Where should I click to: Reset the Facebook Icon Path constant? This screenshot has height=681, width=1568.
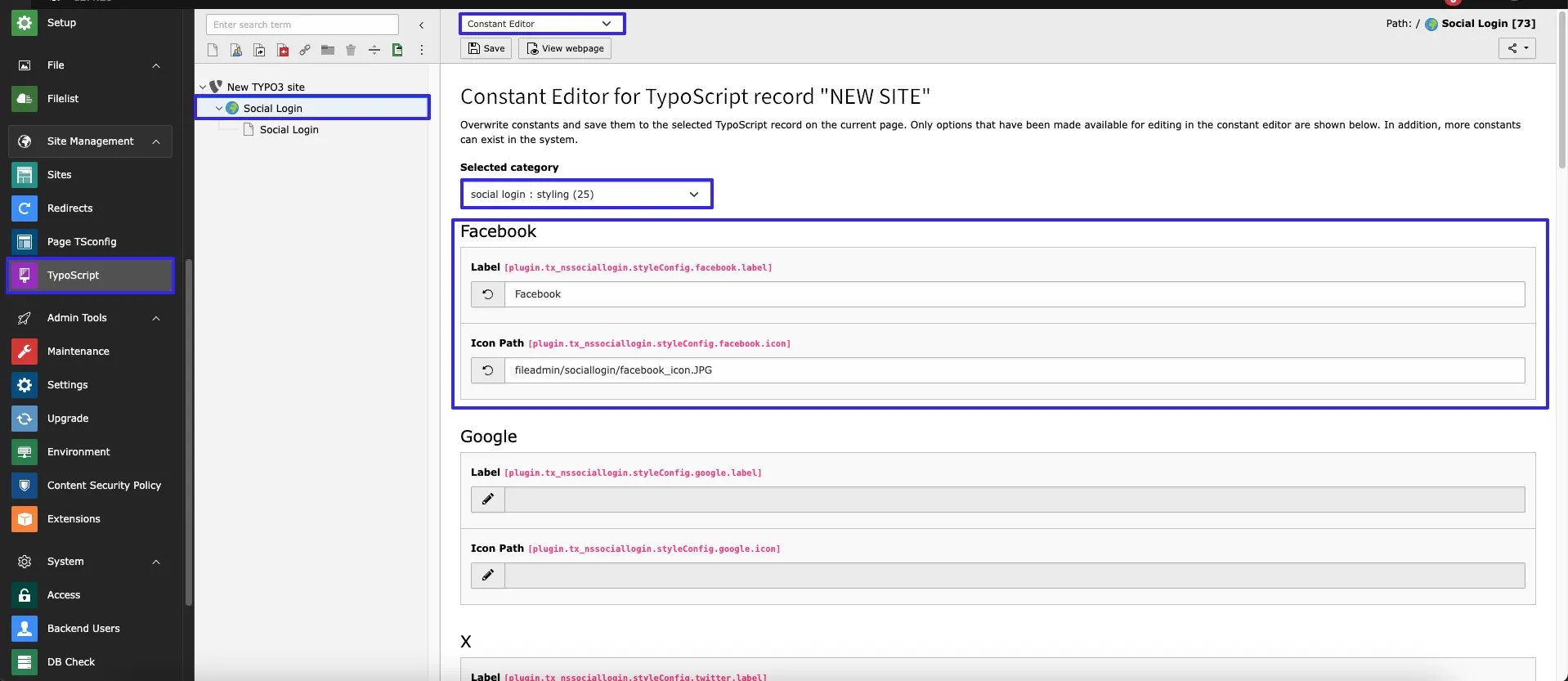point(488,370)
